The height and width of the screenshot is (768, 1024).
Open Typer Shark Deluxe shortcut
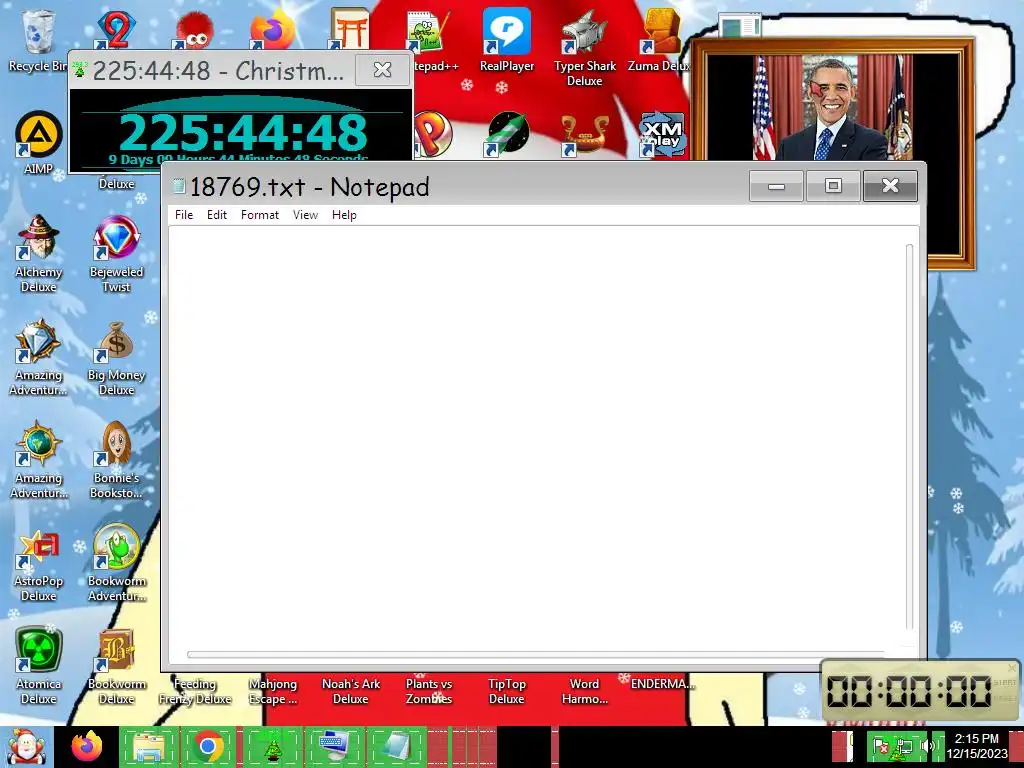coord(584,48)
